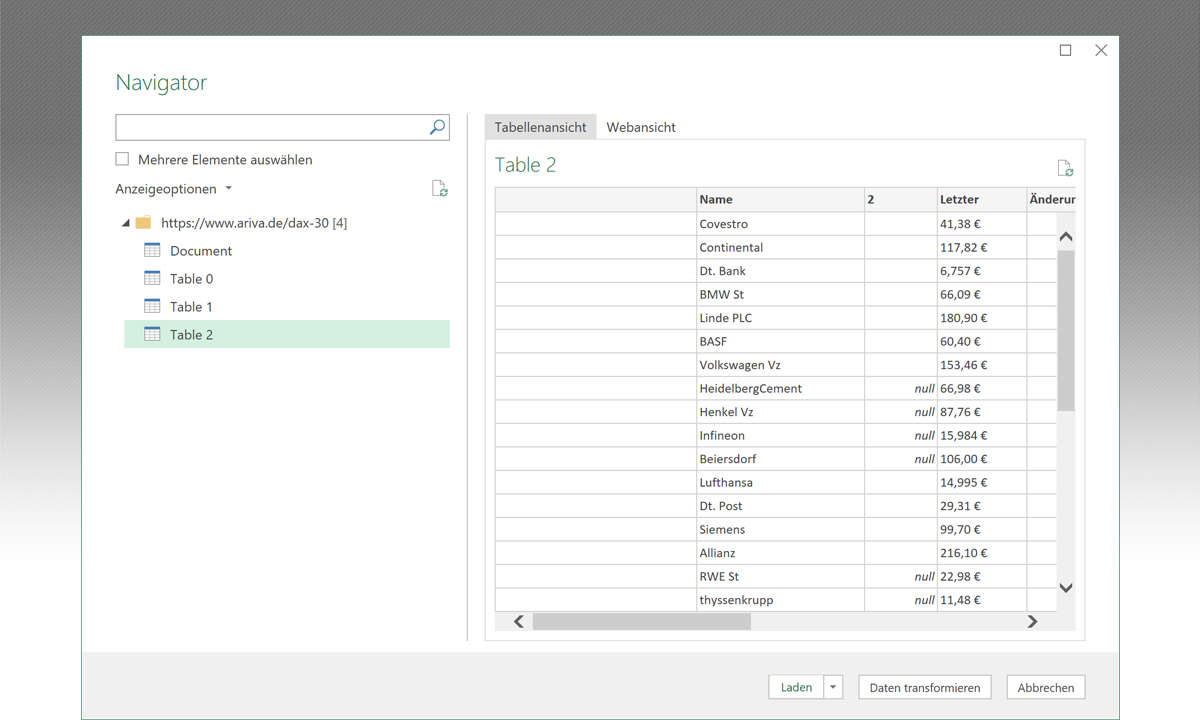Click the refresh preview icon above the table
This screenshot has width=1200, height=720.
pos(1065,168)
